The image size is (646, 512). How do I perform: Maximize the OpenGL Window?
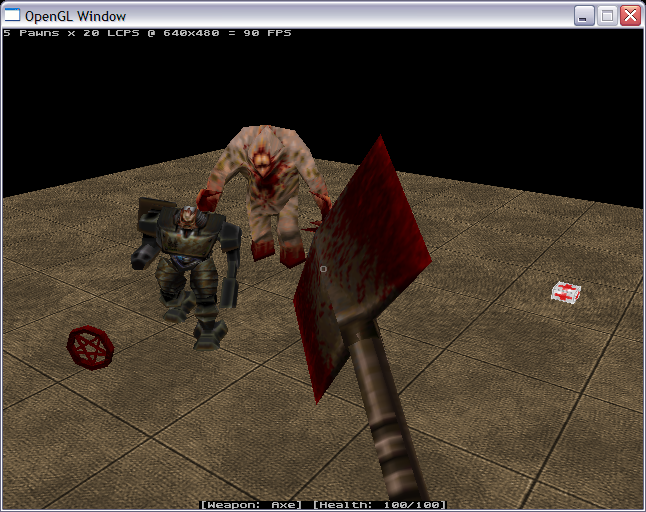[x=607, y=15]
